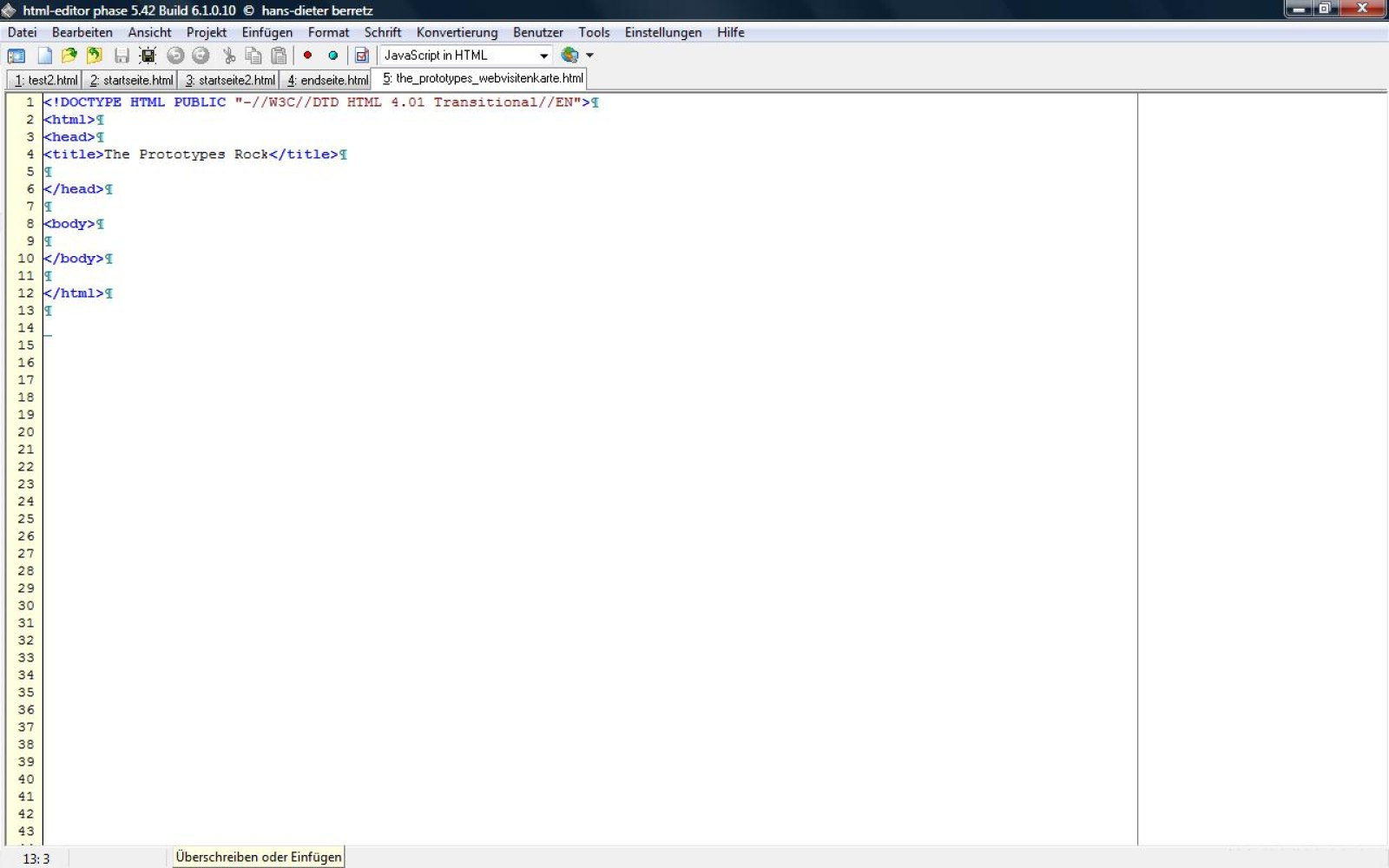Open the Projekt menu
Image resolution: width=1389 pixels, height=868 pixels.
[207, 32]
